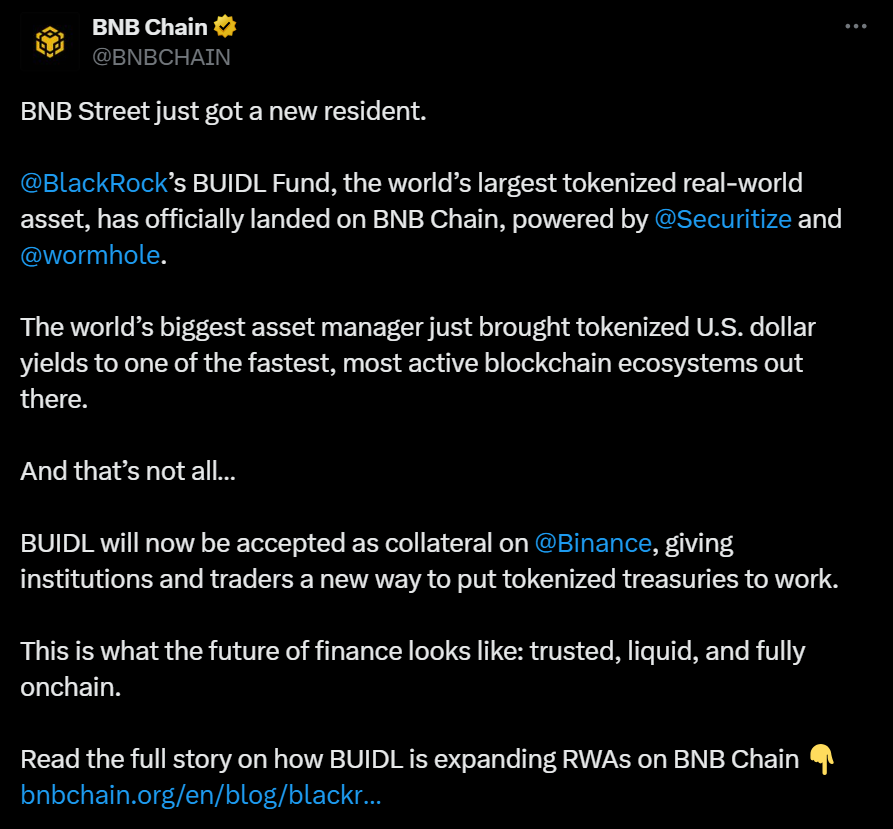
Task: Open the @wormhole mention link
Action: 89,255
